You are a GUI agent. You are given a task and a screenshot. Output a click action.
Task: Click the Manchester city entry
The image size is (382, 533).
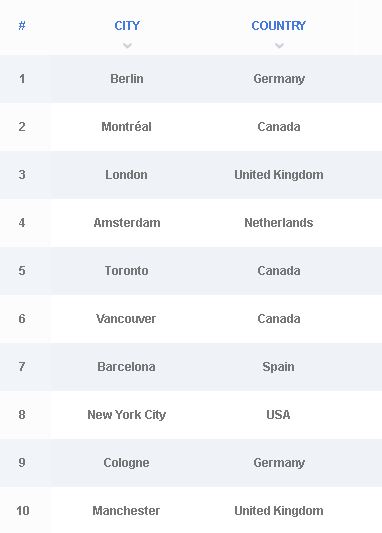click(126, 511)
